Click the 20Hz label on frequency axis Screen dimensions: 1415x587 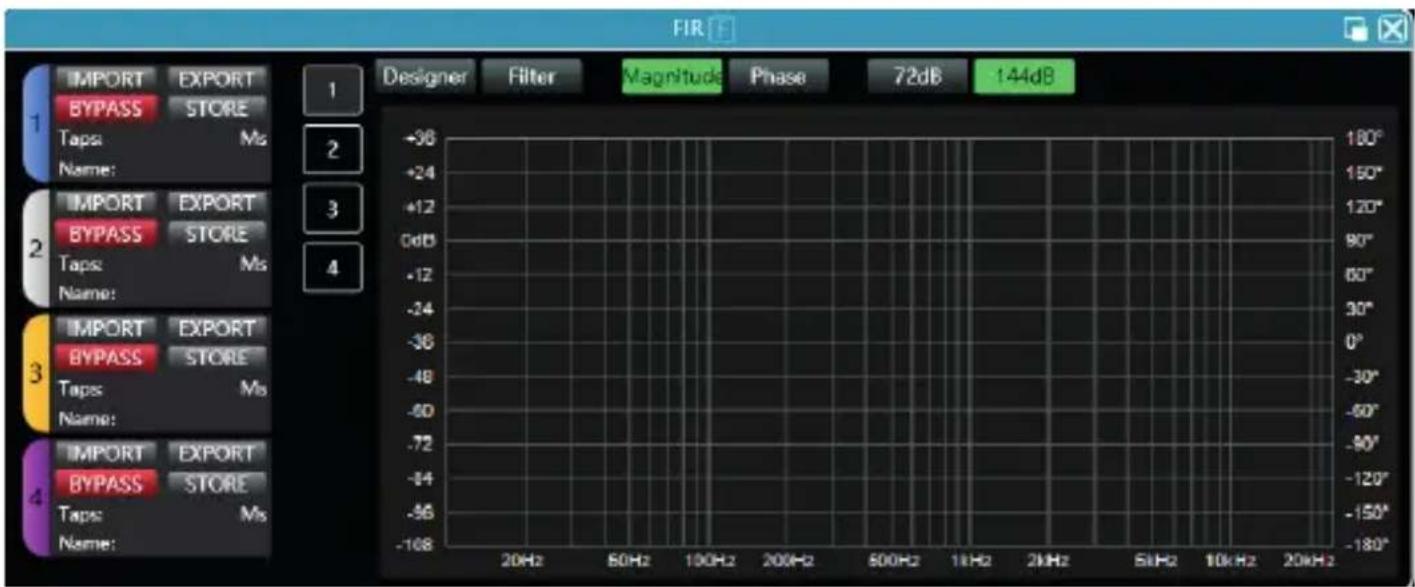point(520,560)
